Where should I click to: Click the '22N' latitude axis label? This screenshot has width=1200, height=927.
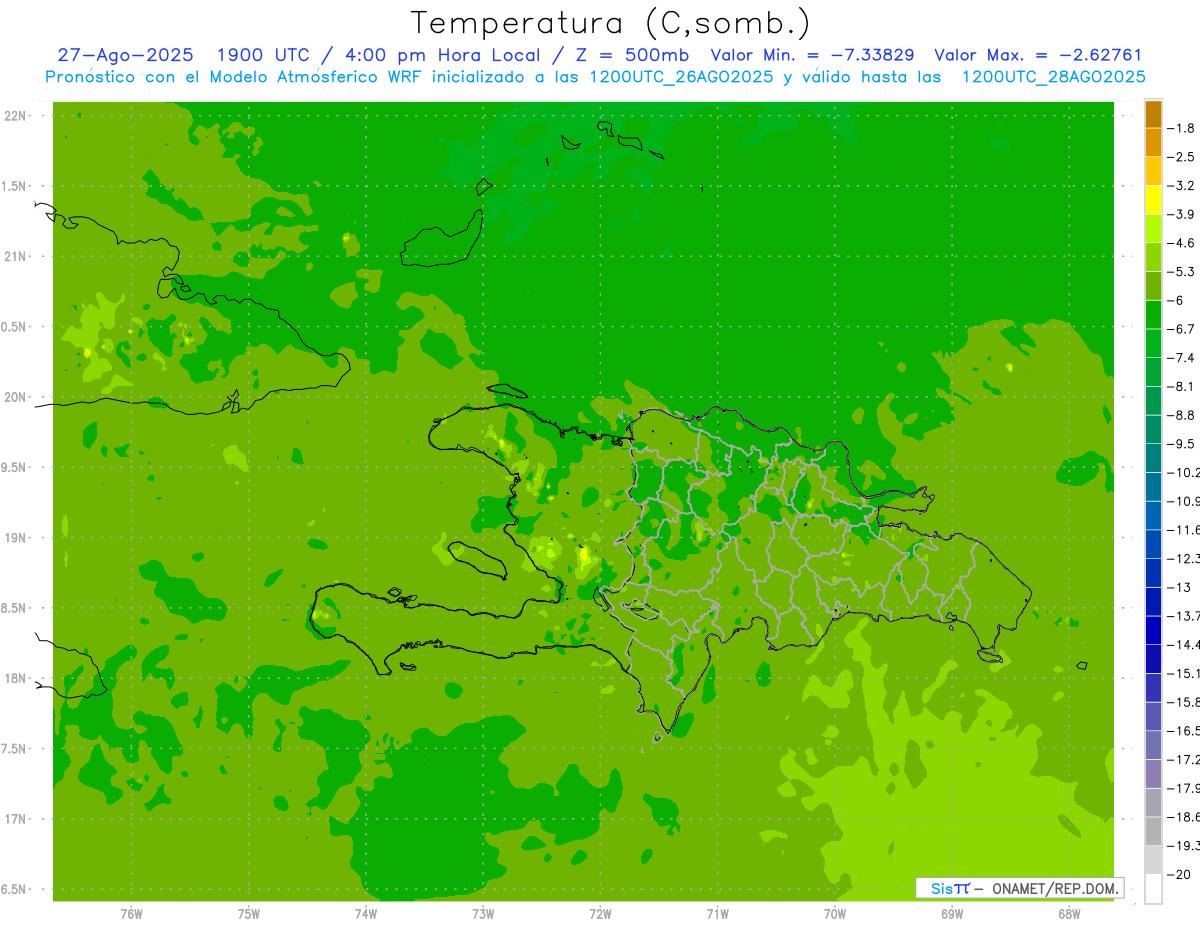coord(15,116)
